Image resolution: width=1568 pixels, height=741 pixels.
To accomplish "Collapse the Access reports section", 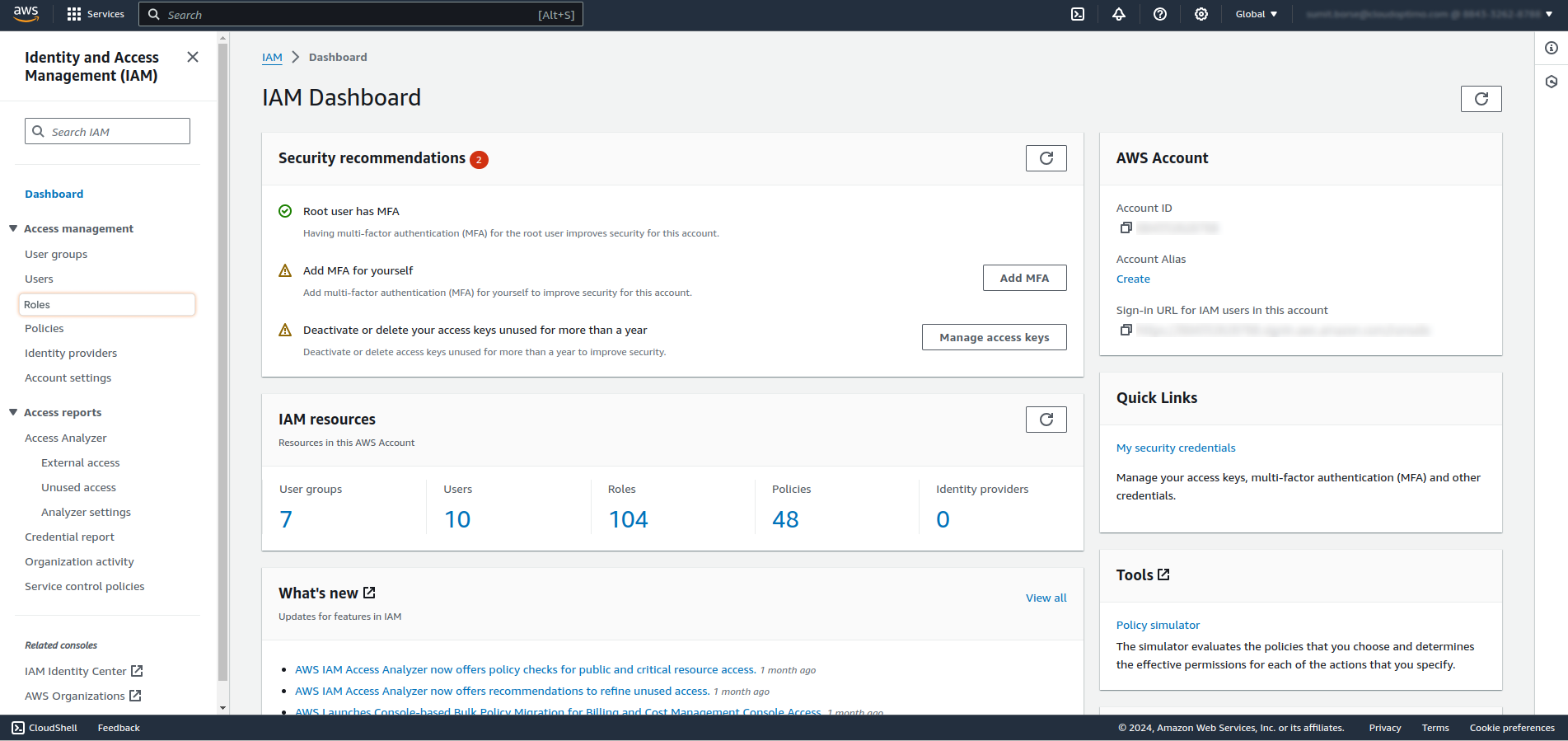I will tap(13, 412).
